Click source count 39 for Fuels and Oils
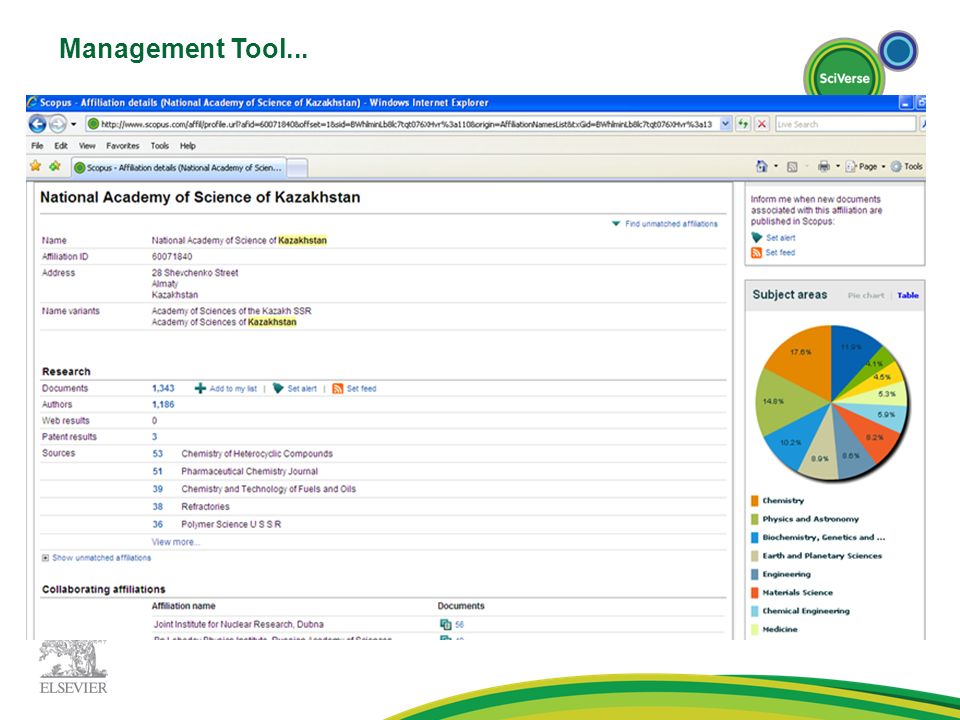960x720 pixels. tap(157, 489)
